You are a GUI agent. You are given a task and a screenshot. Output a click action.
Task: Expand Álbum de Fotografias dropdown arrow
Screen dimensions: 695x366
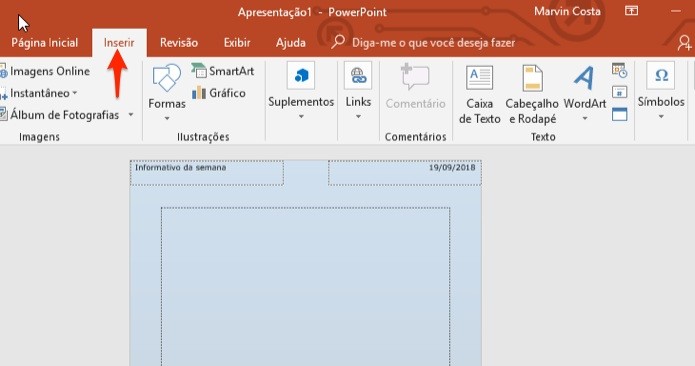click(131, 115)
